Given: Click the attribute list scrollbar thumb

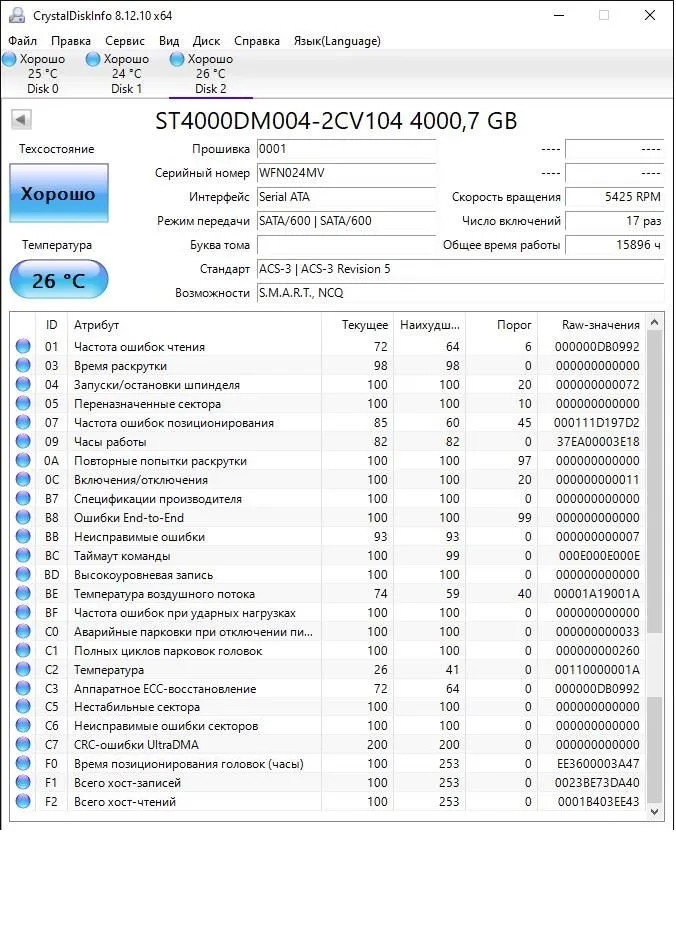Looking at the screenshot, I should [x=655, y=482].
